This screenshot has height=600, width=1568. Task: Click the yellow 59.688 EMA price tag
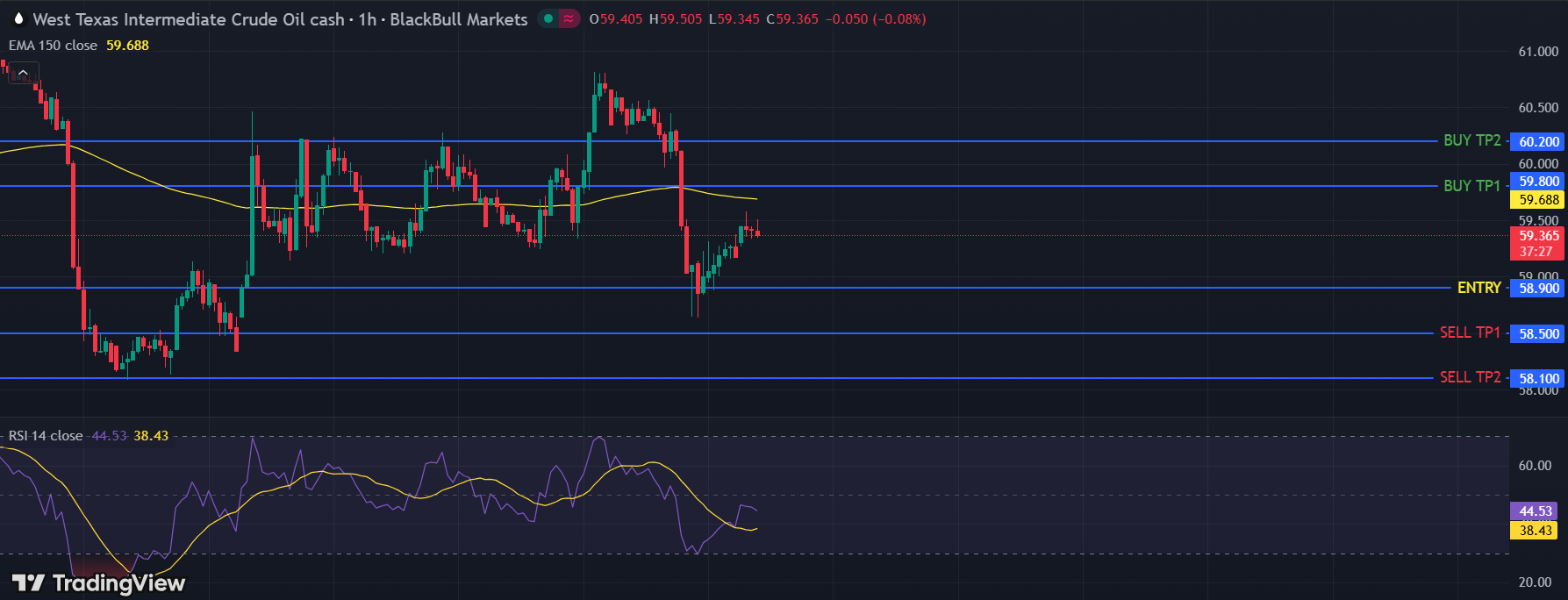(1538, 200)
